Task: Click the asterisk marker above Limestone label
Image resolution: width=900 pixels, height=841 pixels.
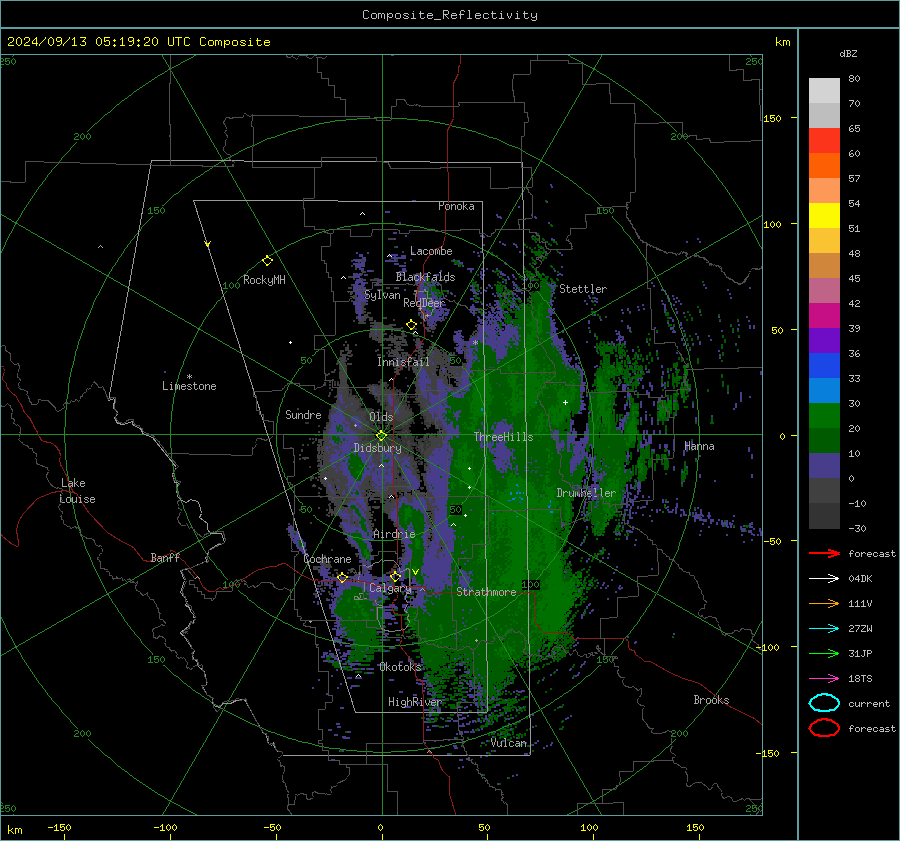Action: (x=189, y=377)
